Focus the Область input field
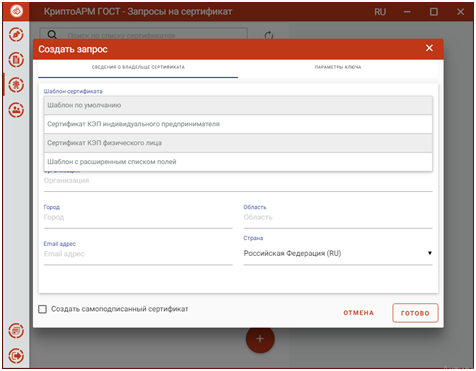Screen dimensions: 476x371 [x=338, y=218]
